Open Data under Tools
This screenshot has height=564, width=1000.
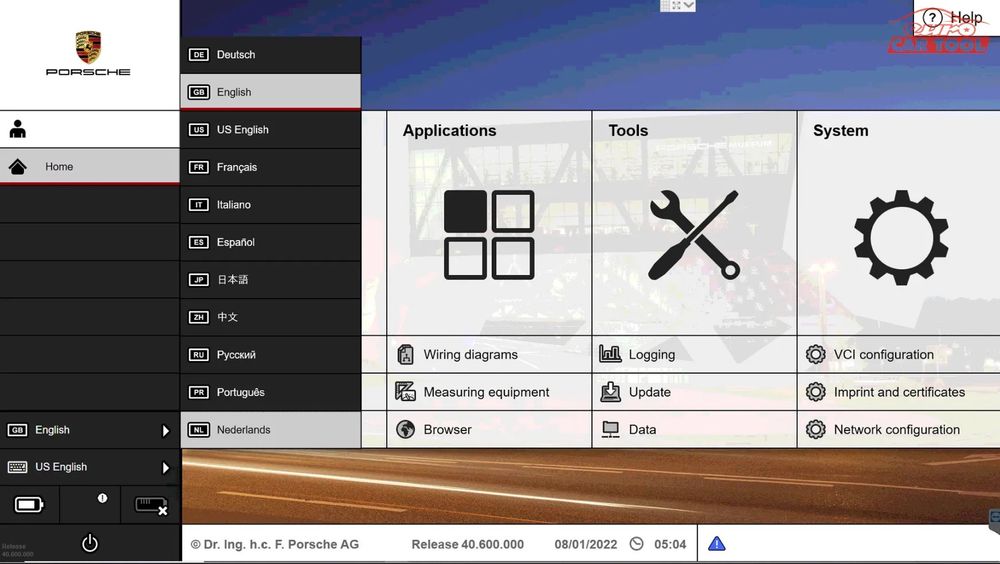[x=695, y=430]
